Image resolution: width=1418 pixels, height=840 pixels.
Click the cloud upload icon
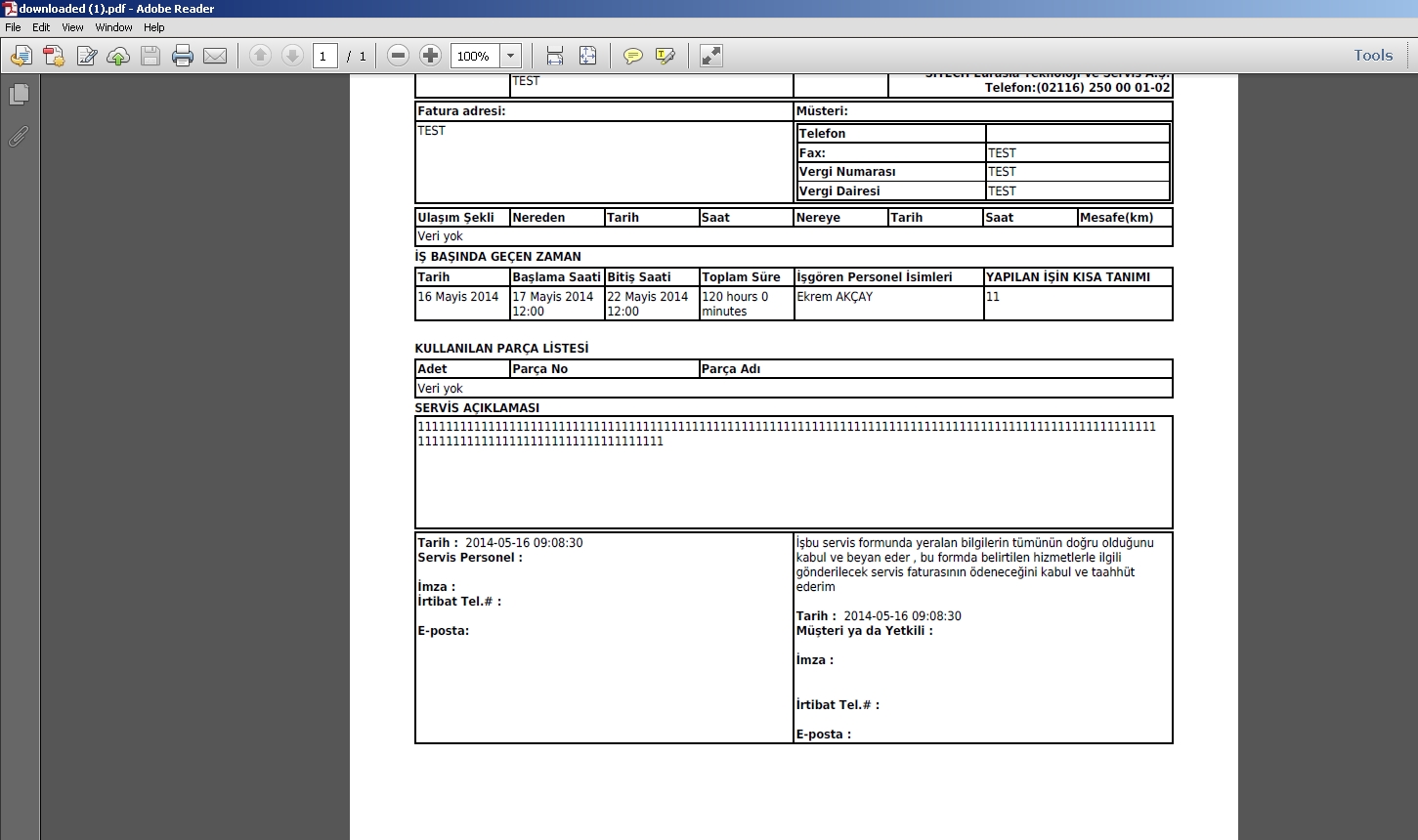[x=118, y=56]
